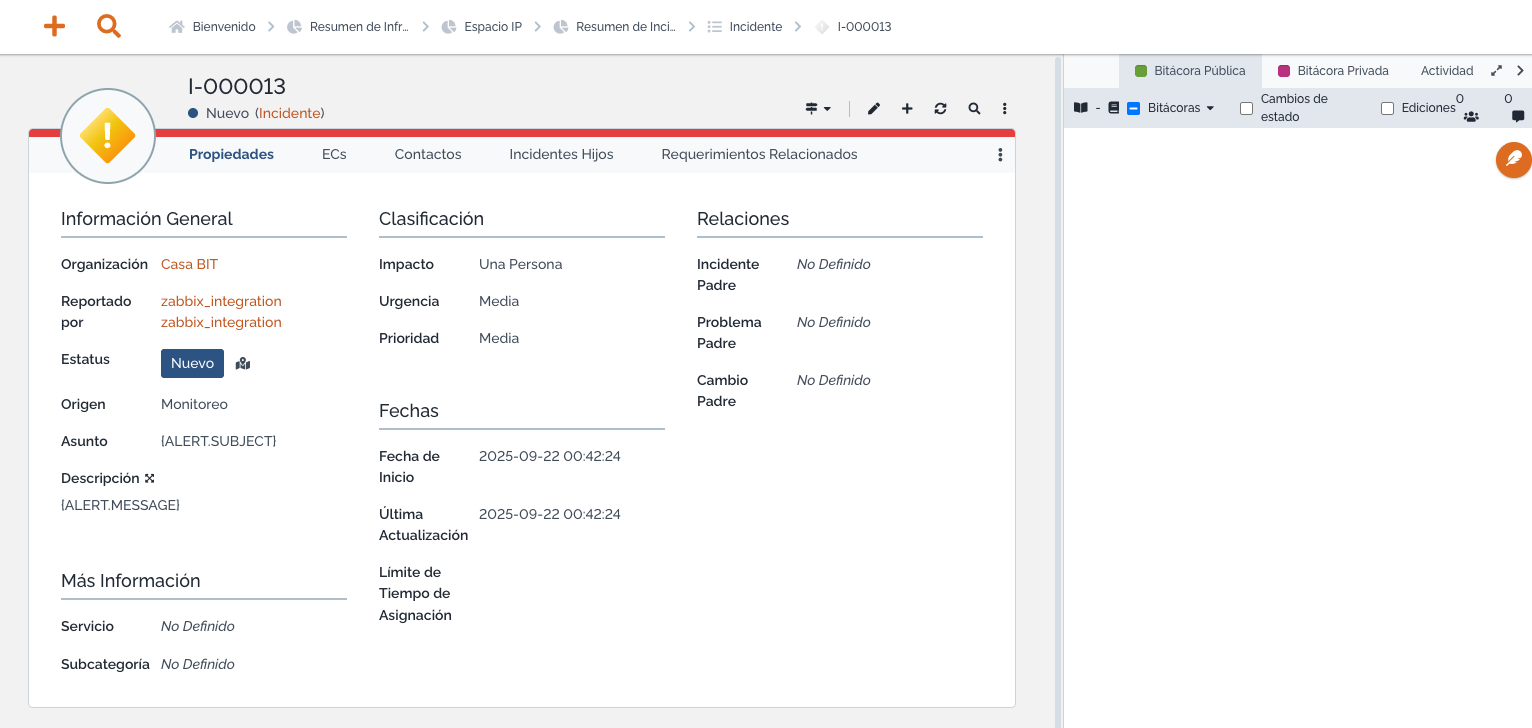
Task: Open the Bitácoras dropdown arrow
Action: (1210, 108)
